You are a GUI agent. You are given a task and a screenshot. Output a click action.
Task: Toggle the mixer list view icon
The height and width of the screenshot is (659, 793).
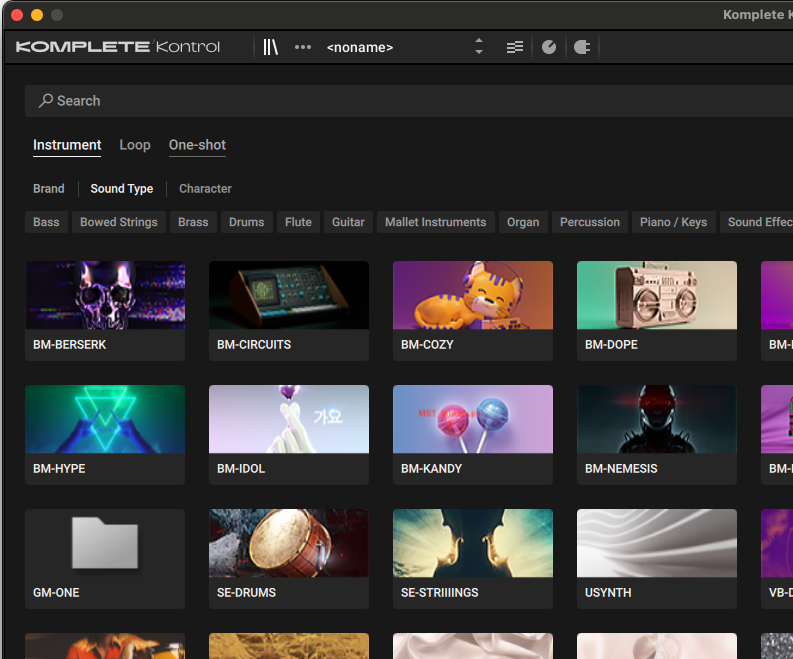515,48
